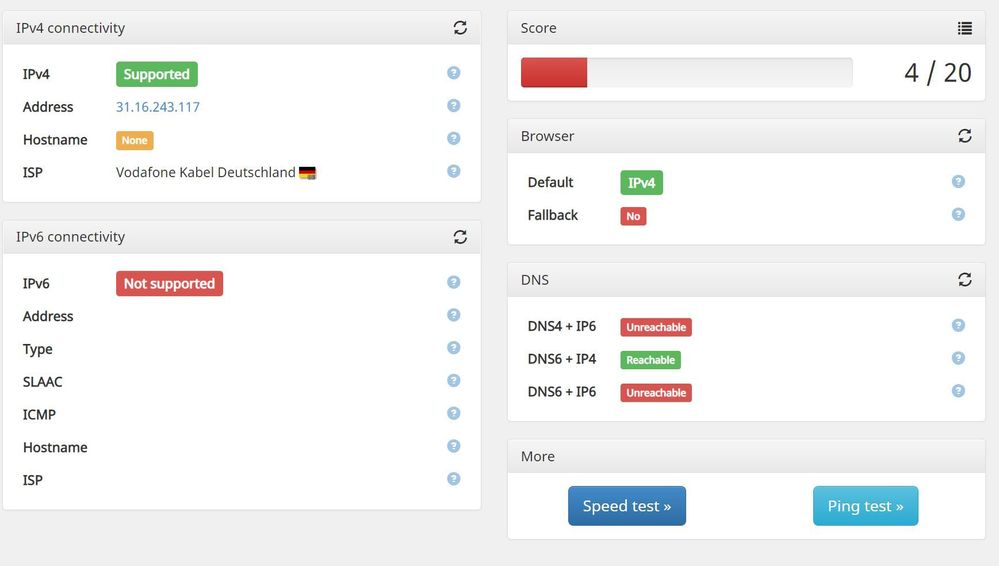Click the orange None hostname badge
This screenshot has height=566, width=999.
(x=134, y=140)
